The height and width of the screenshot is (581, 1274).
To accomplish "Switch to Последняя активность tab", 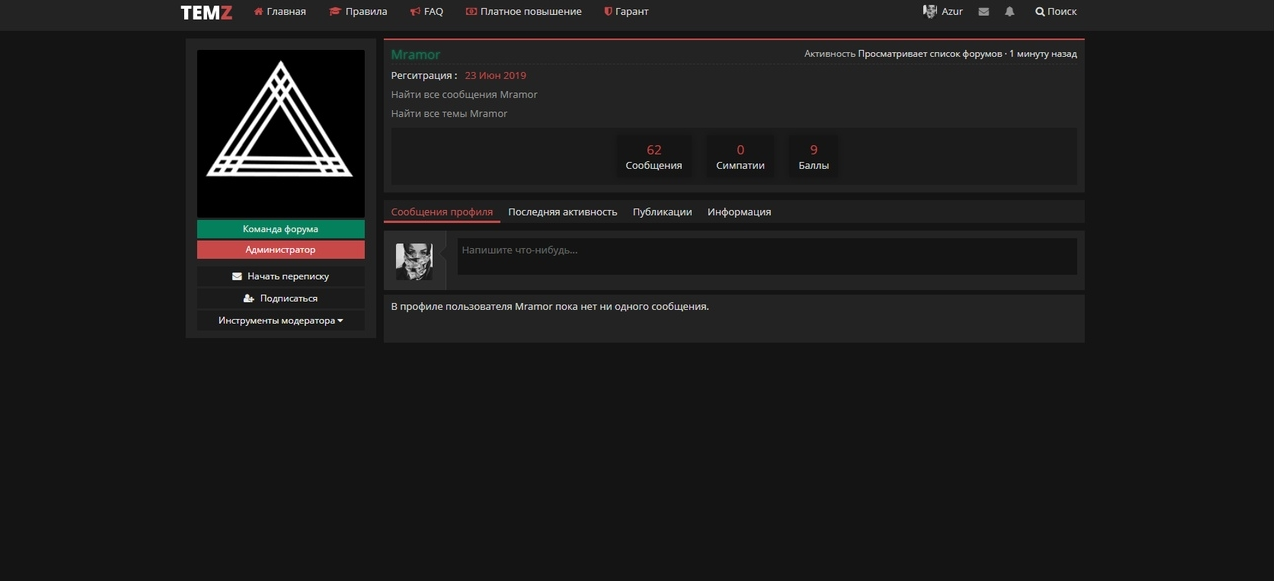I will click(x=562, y=212).
